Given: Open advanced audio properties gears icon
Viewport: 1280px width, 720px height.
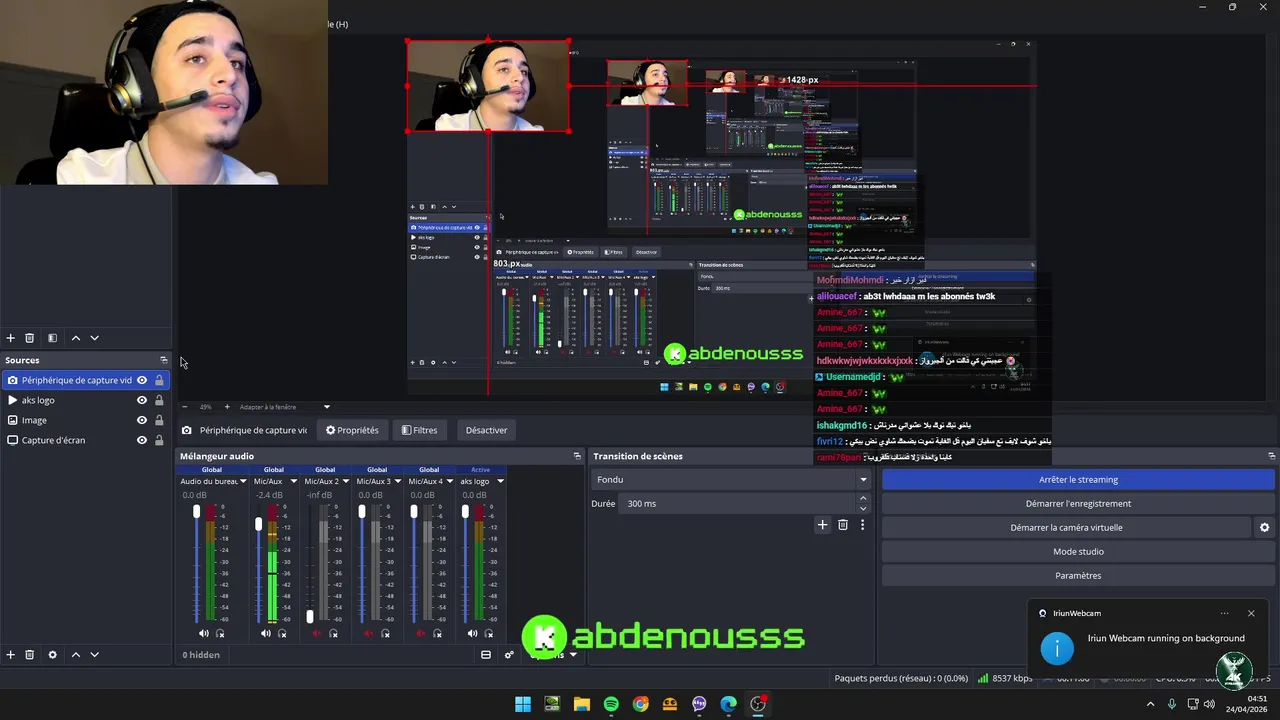Looking at the screenshot, I should coord(509,655).
